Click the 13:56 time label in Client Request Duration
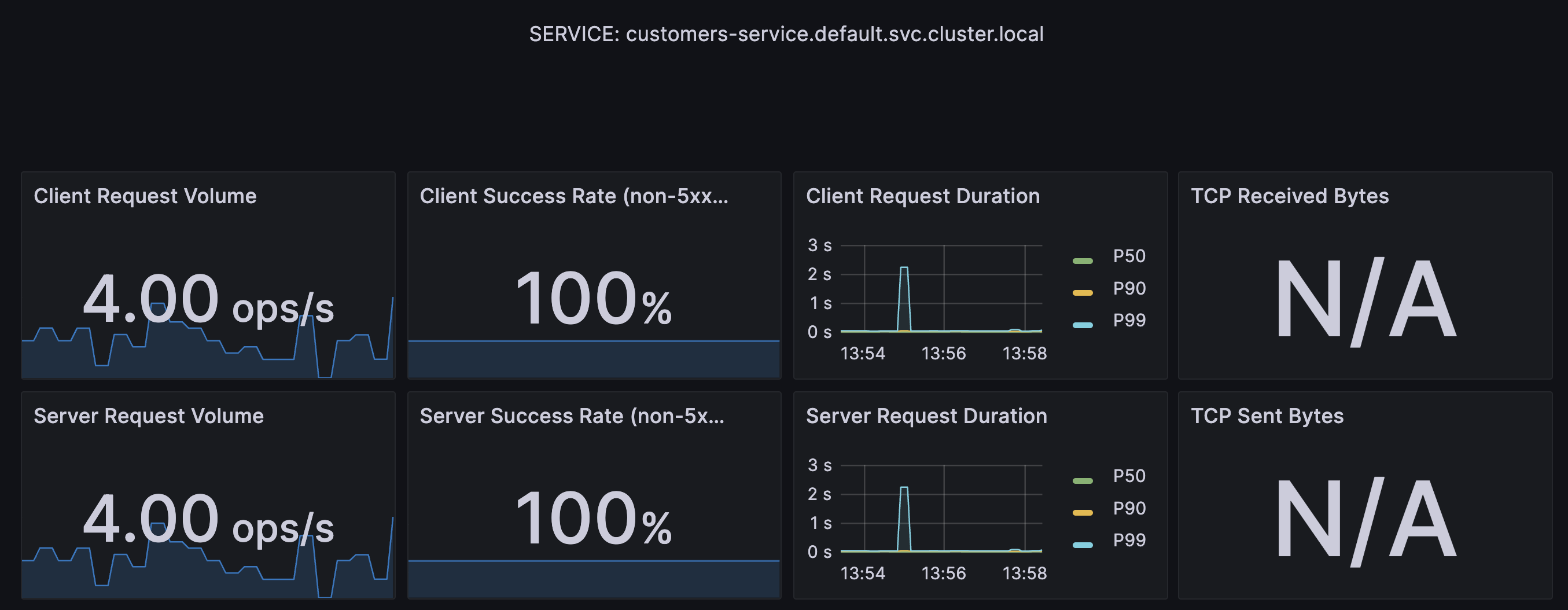1568x610 pixels. (944, 353)
